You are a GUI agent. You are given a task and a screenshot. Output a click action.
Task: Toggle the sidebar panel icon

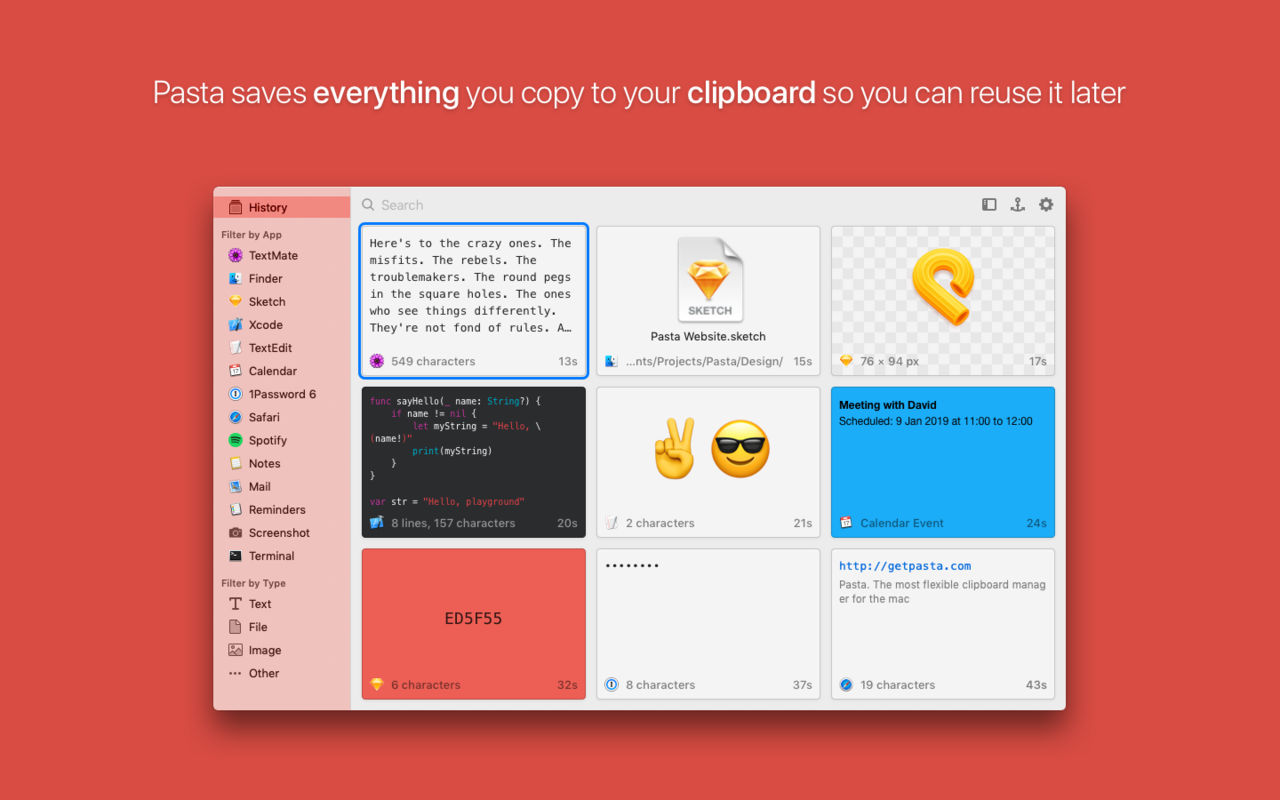[x=989, y=205]
